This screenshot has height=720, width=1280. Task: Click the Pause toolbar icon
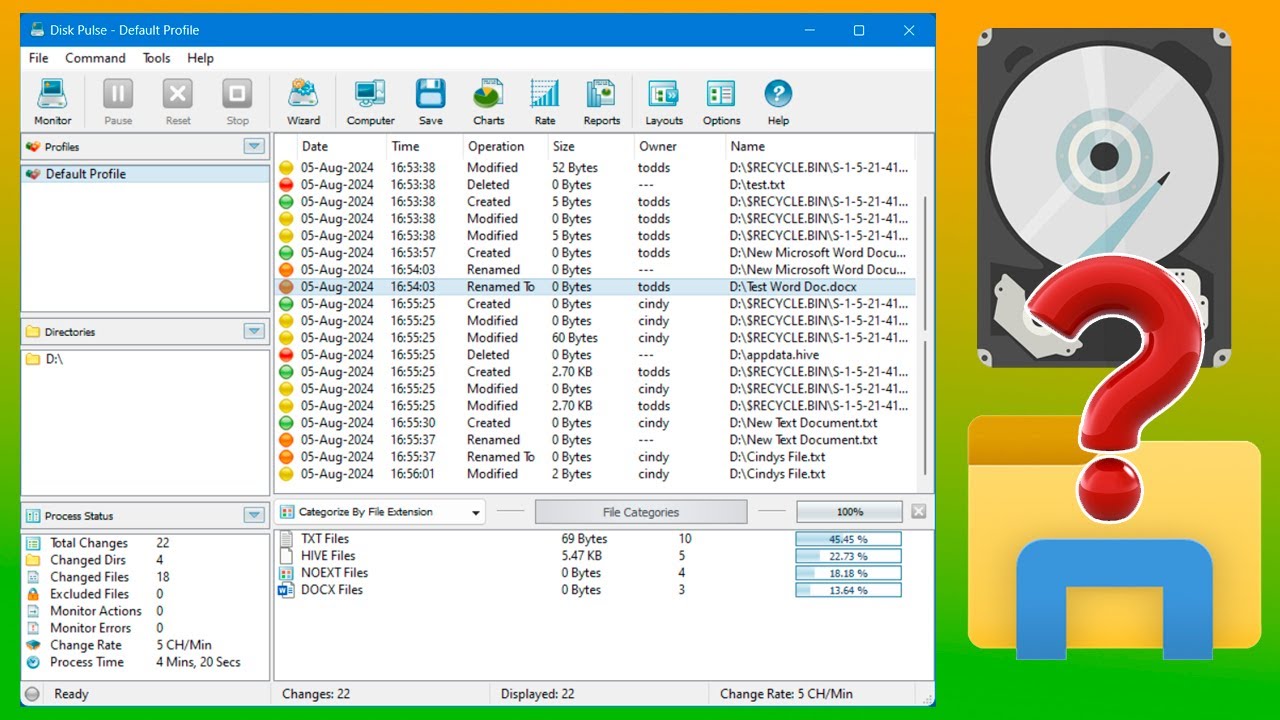point(118,95)
